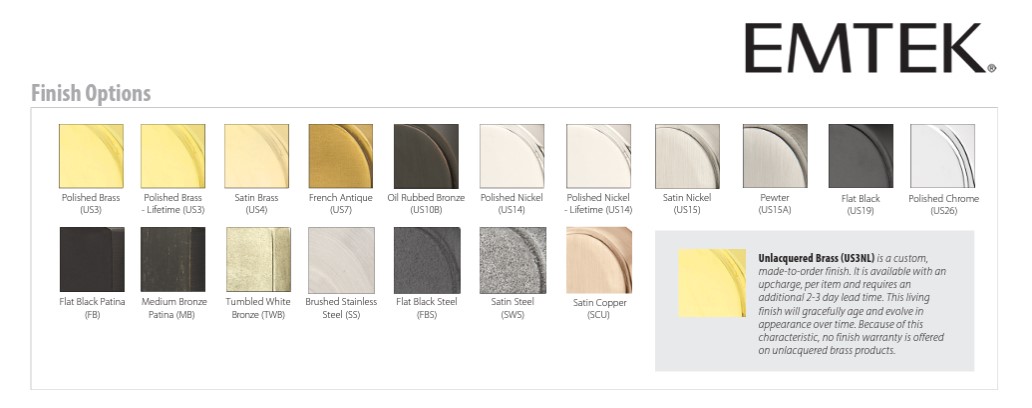This screenshot has width=1032, height=408.
Task: Click the 'Satin Nickel (US15)' label
Action: tap(687, 204)
